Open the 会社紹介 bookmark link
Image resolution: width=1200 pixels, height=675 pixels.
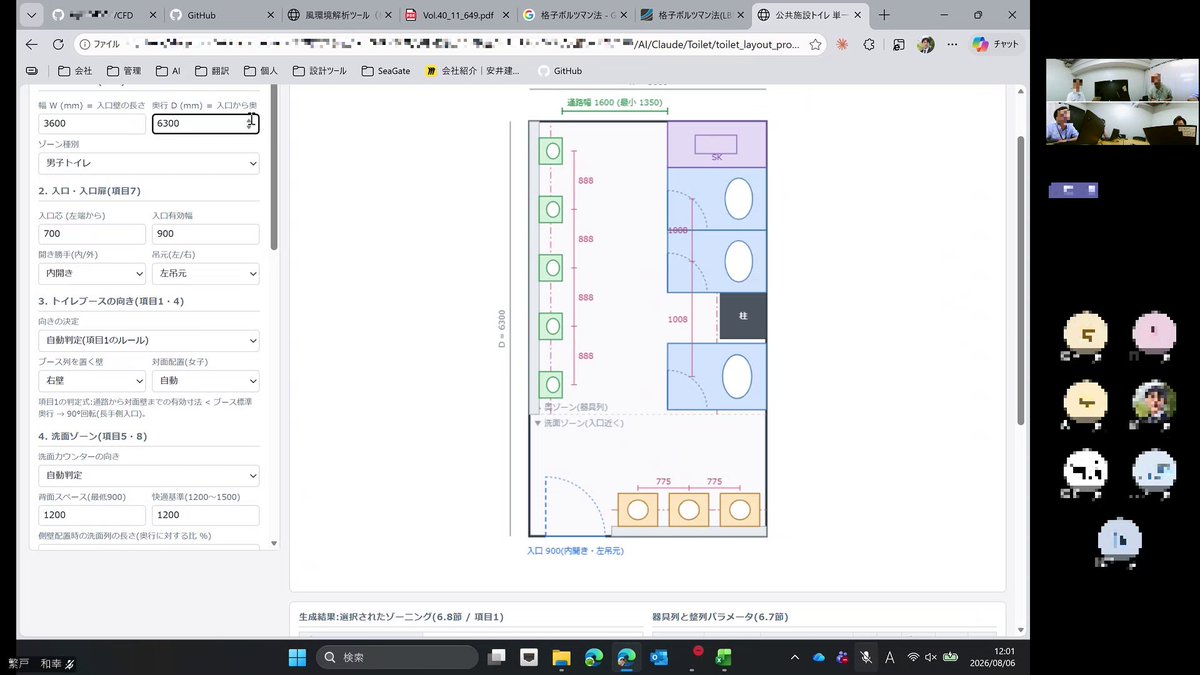coord(472,71)
